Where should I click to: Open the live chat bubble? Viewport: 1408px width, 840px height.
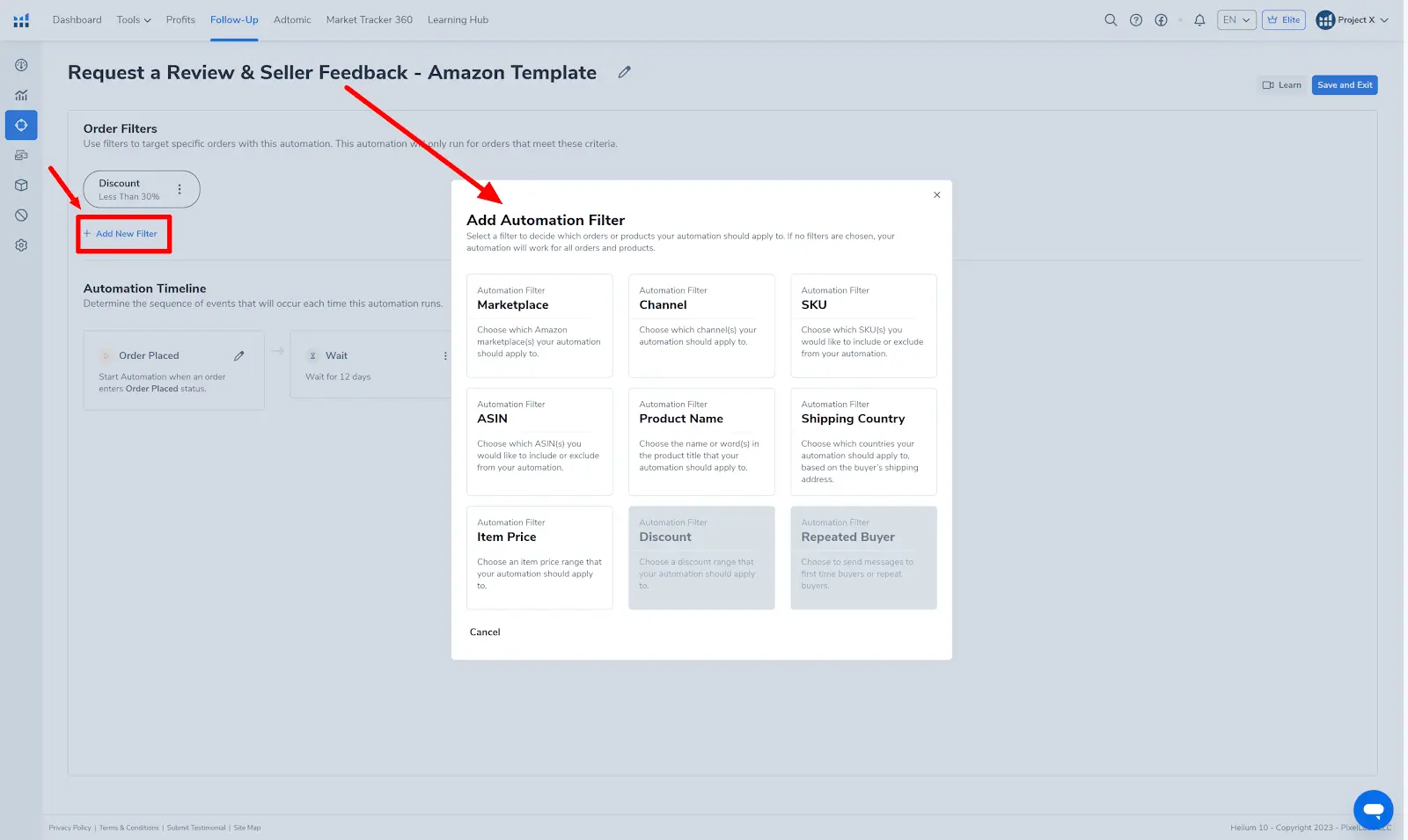click(1373, 809)
